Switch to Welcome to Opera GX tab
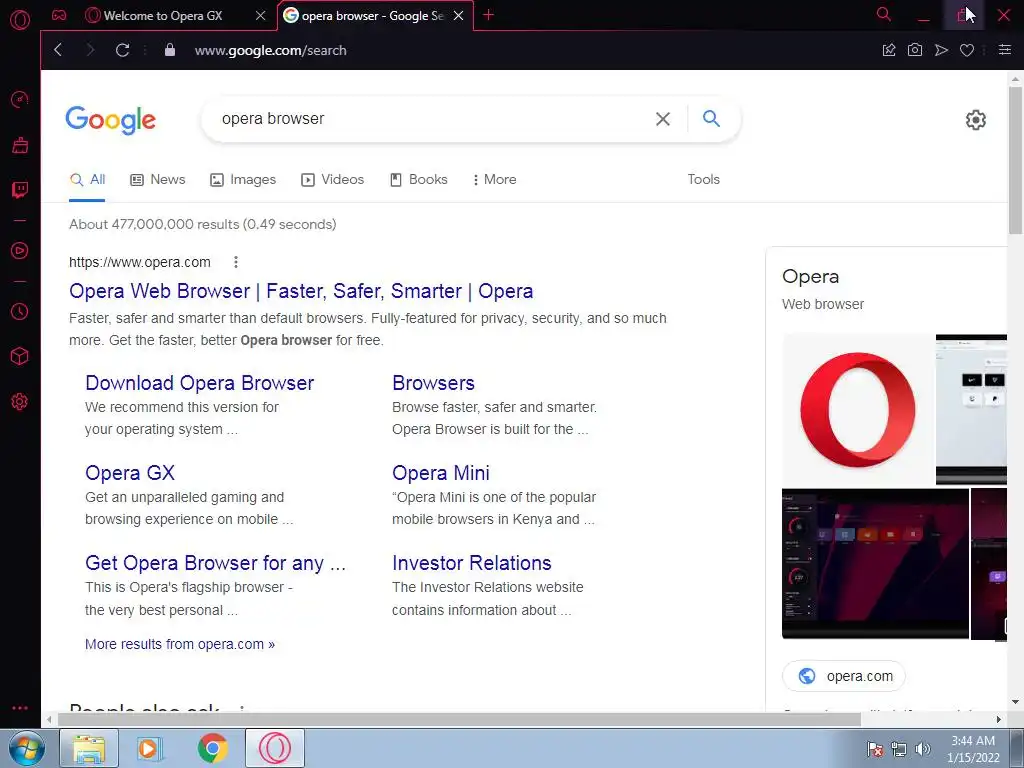The height and width of the screenshot is (768, 1024). (163, 16)
